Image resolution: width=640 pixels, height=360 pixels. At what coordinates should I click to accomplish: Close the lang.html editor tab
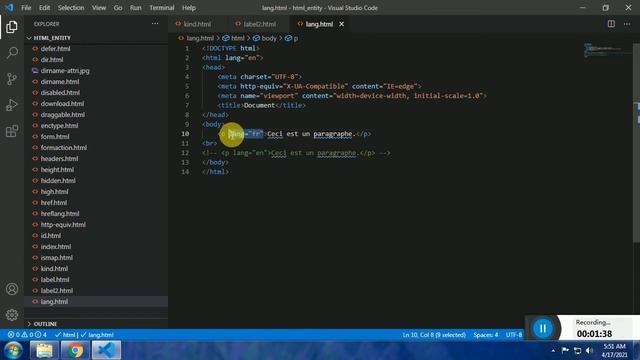coord(342,24)
